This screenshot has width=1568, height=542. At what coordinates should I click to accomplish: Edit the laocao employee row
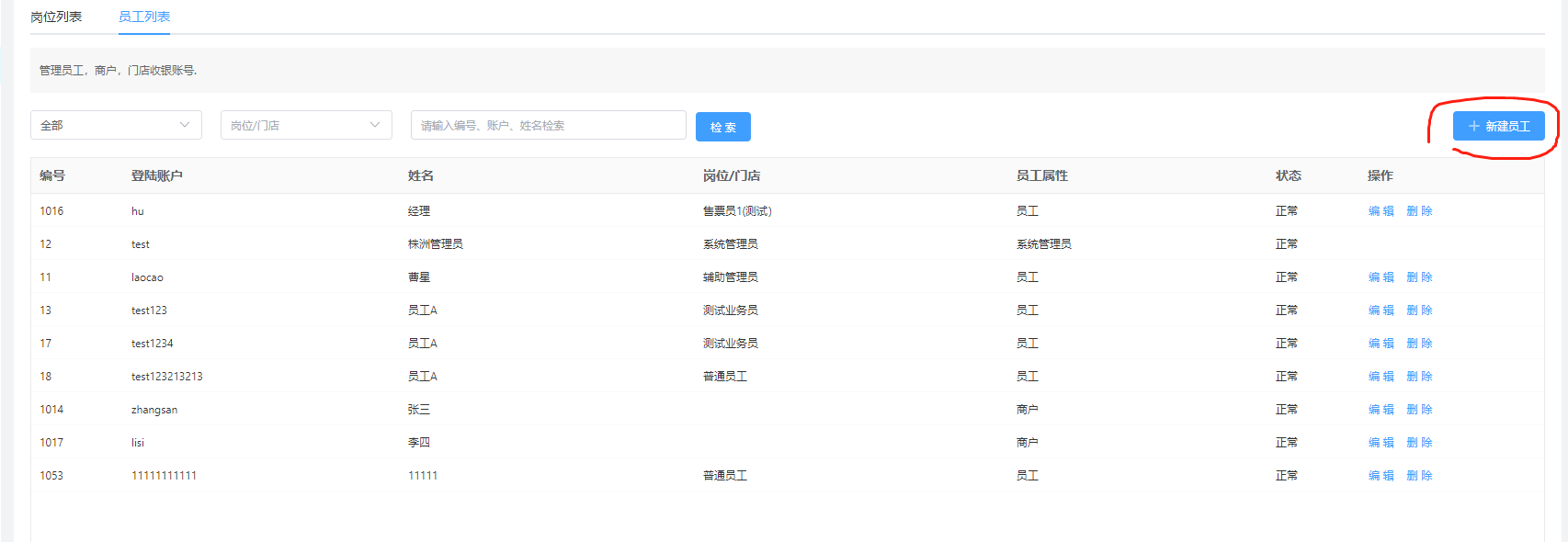coord(1381,277)
